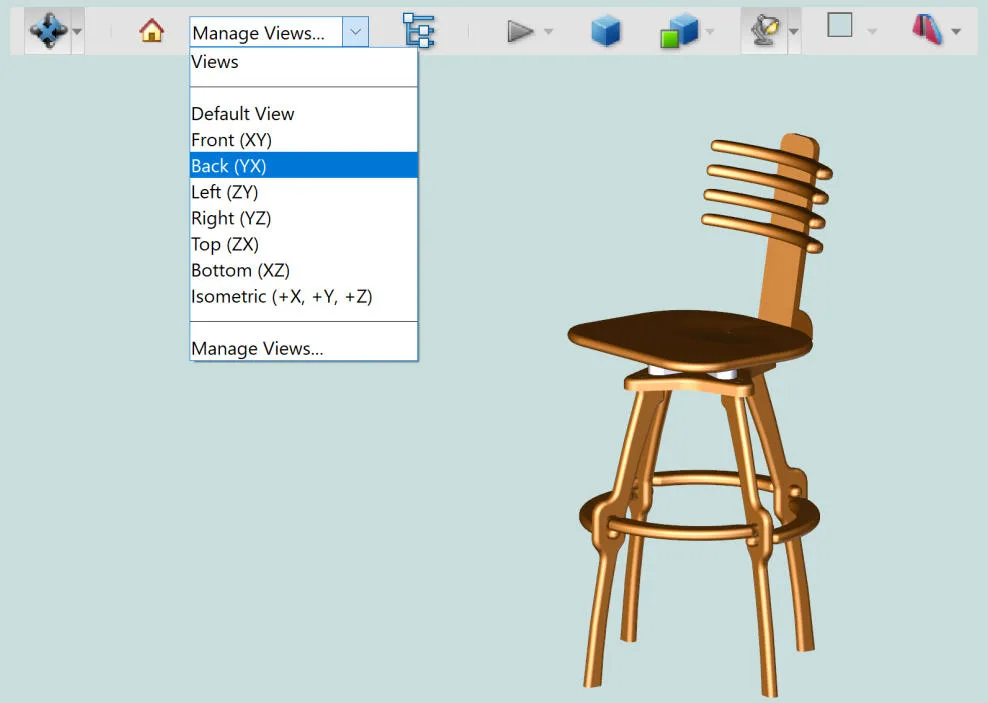Image resolution: width=988 pixels, height=703 pixels.
Task: Click the blue cube rendering icon
Action: 606,31
